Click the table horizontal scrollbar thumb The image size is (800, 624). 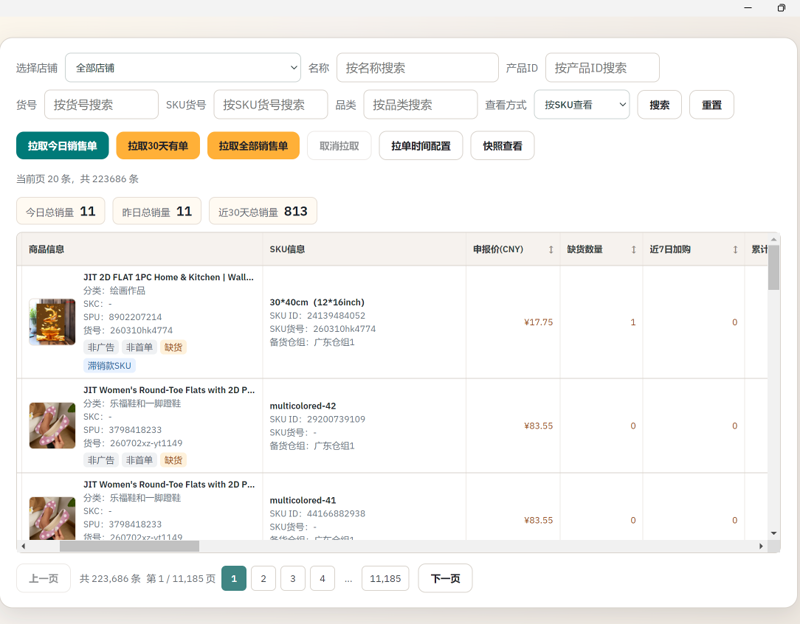click(130, 546)
